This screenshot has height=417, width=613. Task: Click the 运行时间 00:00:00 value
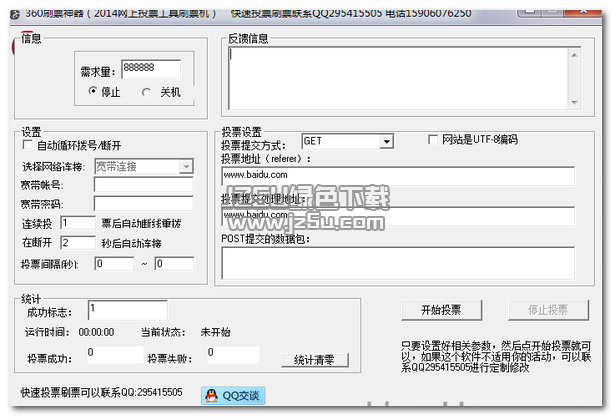pos(96,333)
